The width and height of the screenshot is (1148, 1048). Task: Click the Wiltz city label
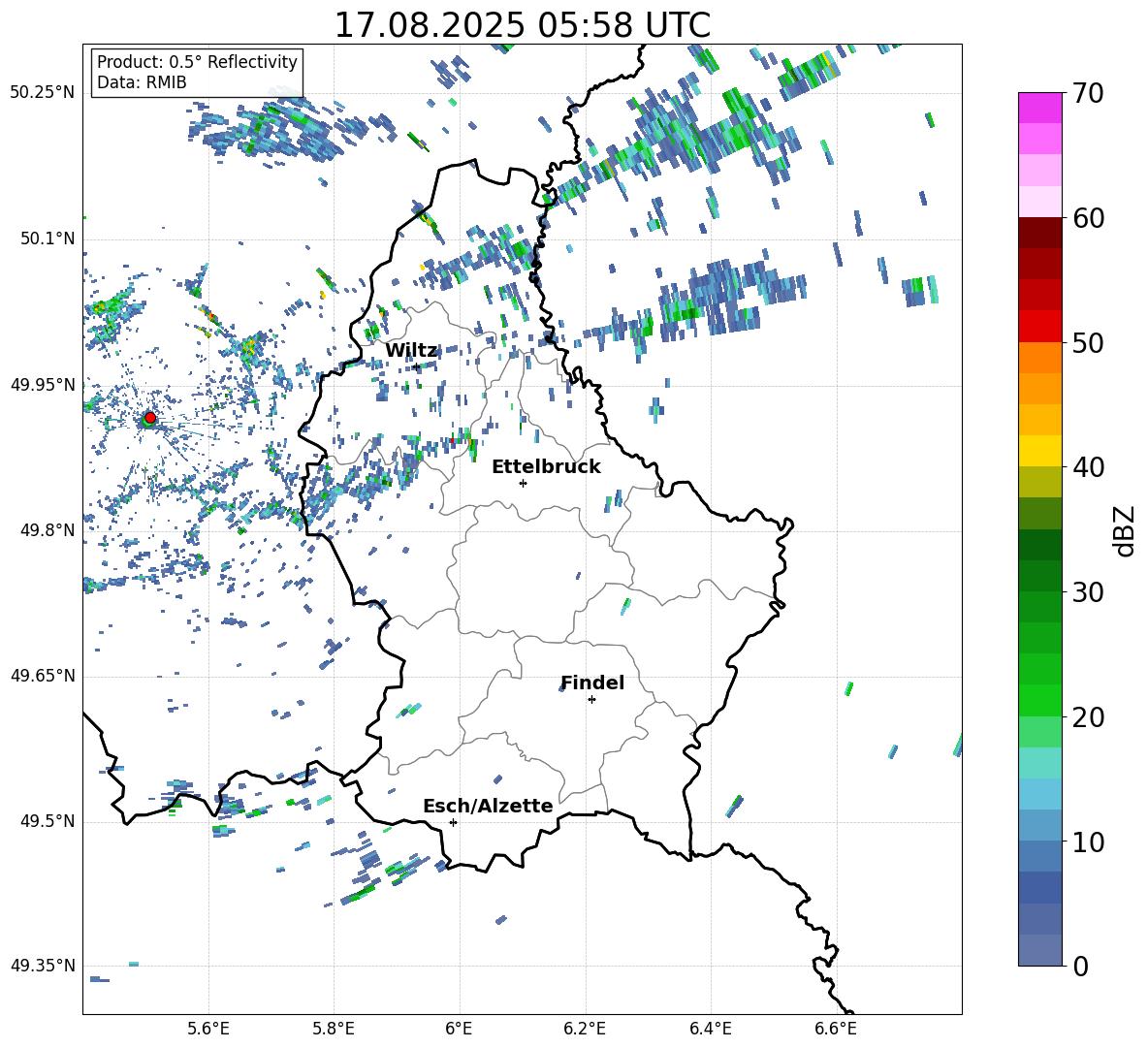411,351
